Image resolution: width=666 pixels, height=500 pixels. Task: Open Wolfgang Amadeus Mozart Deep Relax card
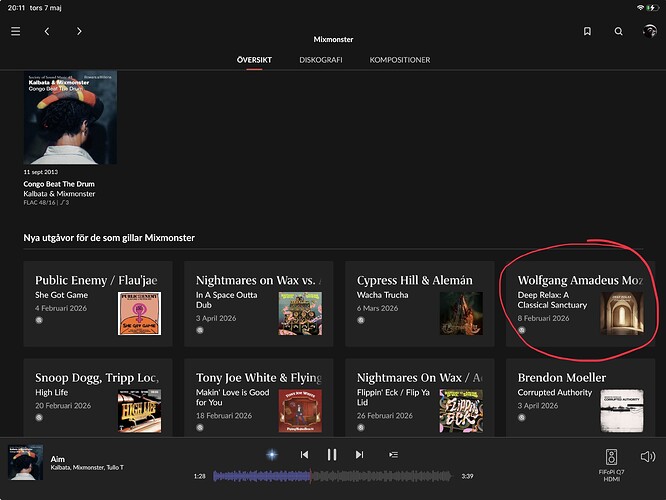580,304
